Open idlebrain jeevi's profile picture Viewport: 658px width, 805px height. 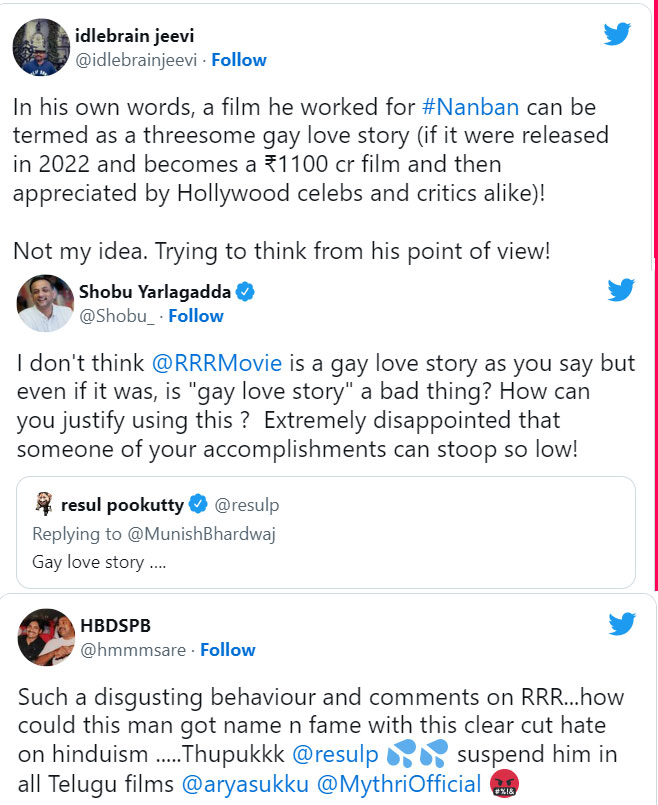[x=38, y=46]
